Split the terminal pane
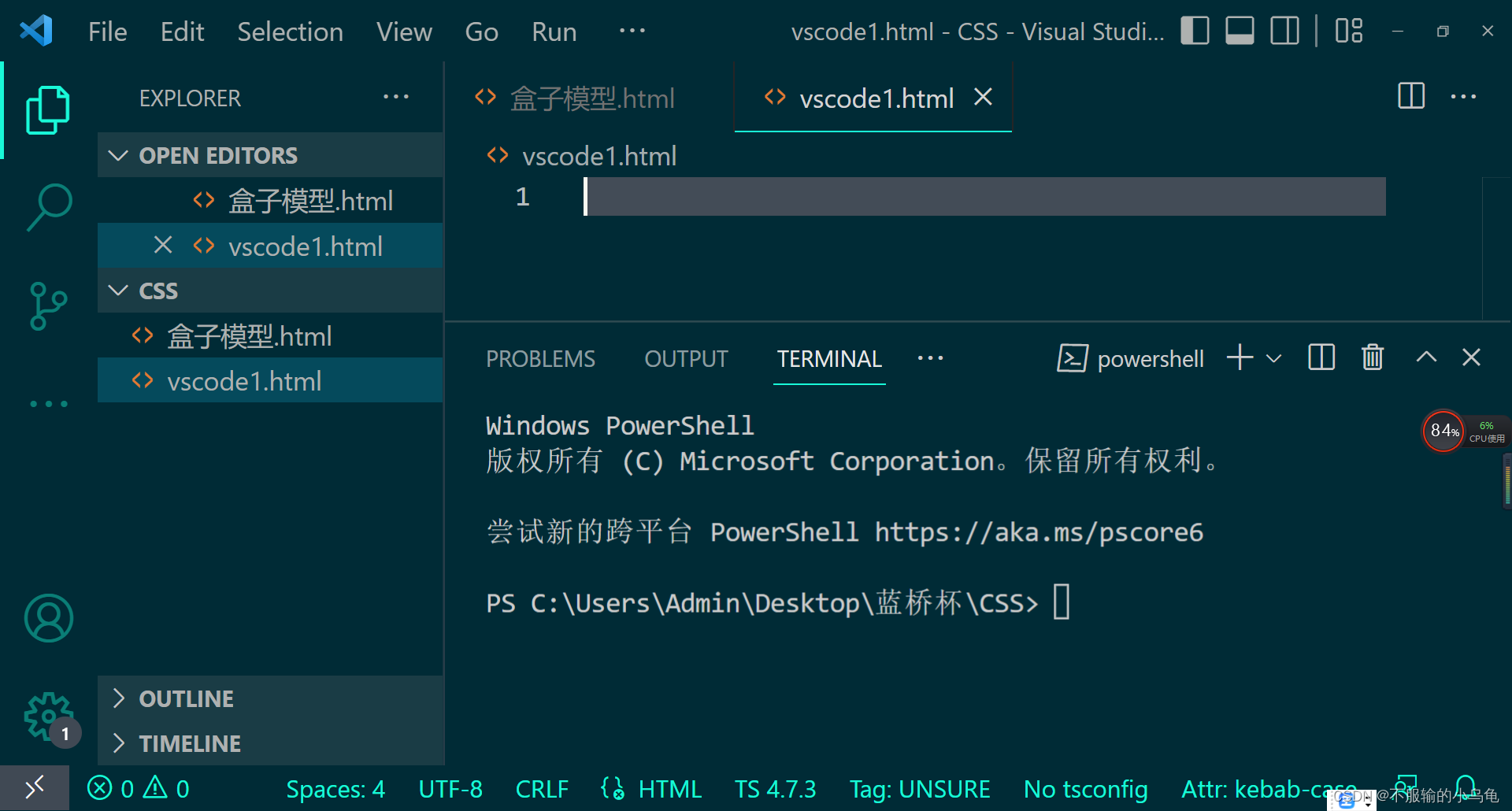 [x=1321, y=357]
